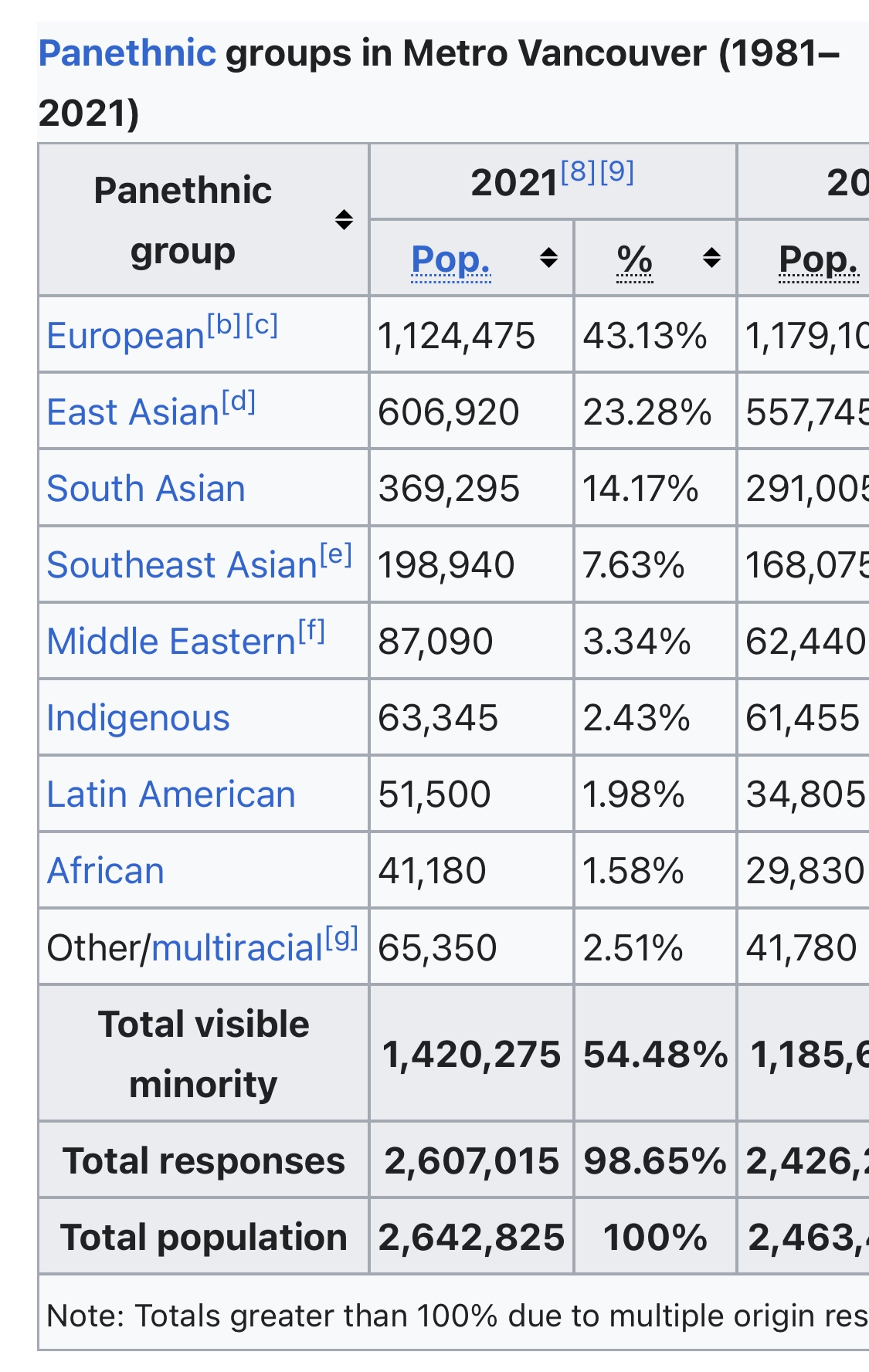Screen dimensions: 869x1372
Task: Sort by 2021 percentage column arrows
Action: 711,258
